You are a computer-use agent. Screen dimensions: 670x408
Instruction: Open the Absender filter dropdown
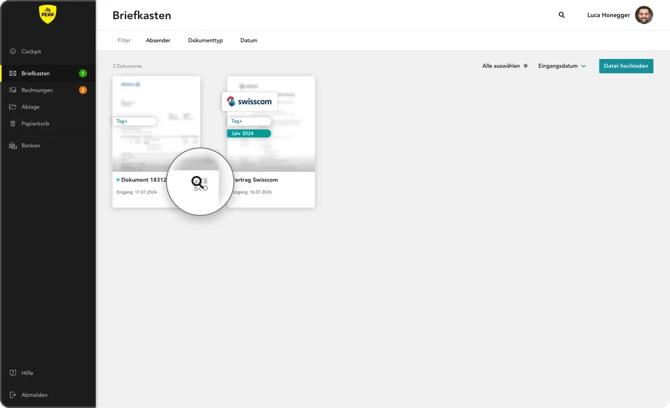[158, 41]
